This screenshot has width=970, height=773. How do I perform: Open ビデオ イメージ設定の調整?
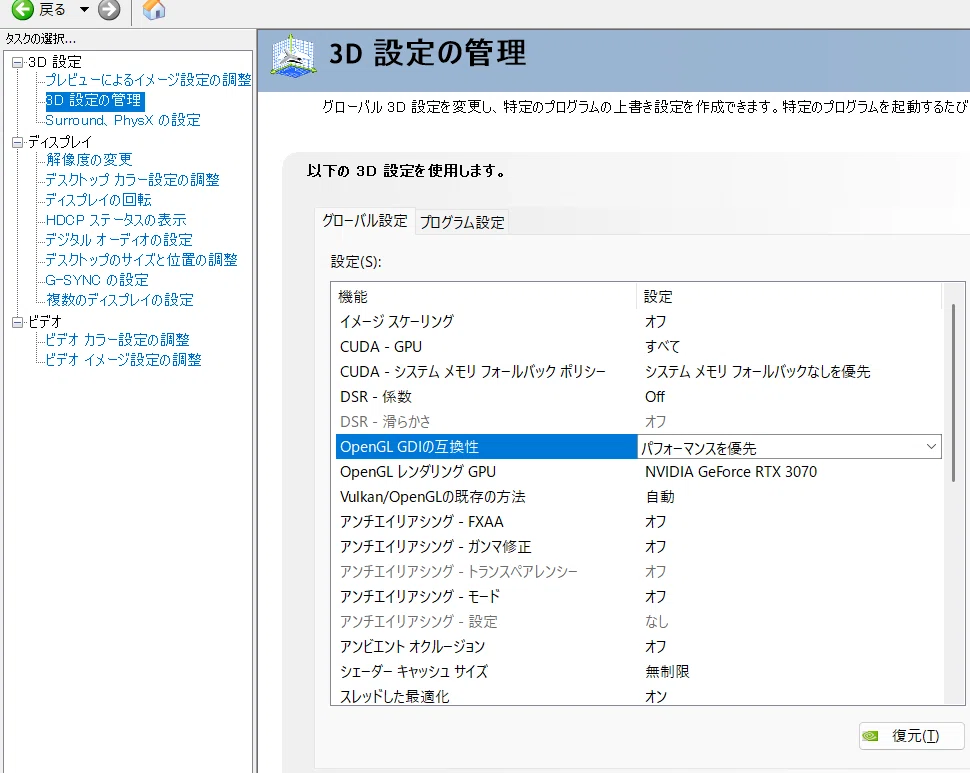pos(123,359)
